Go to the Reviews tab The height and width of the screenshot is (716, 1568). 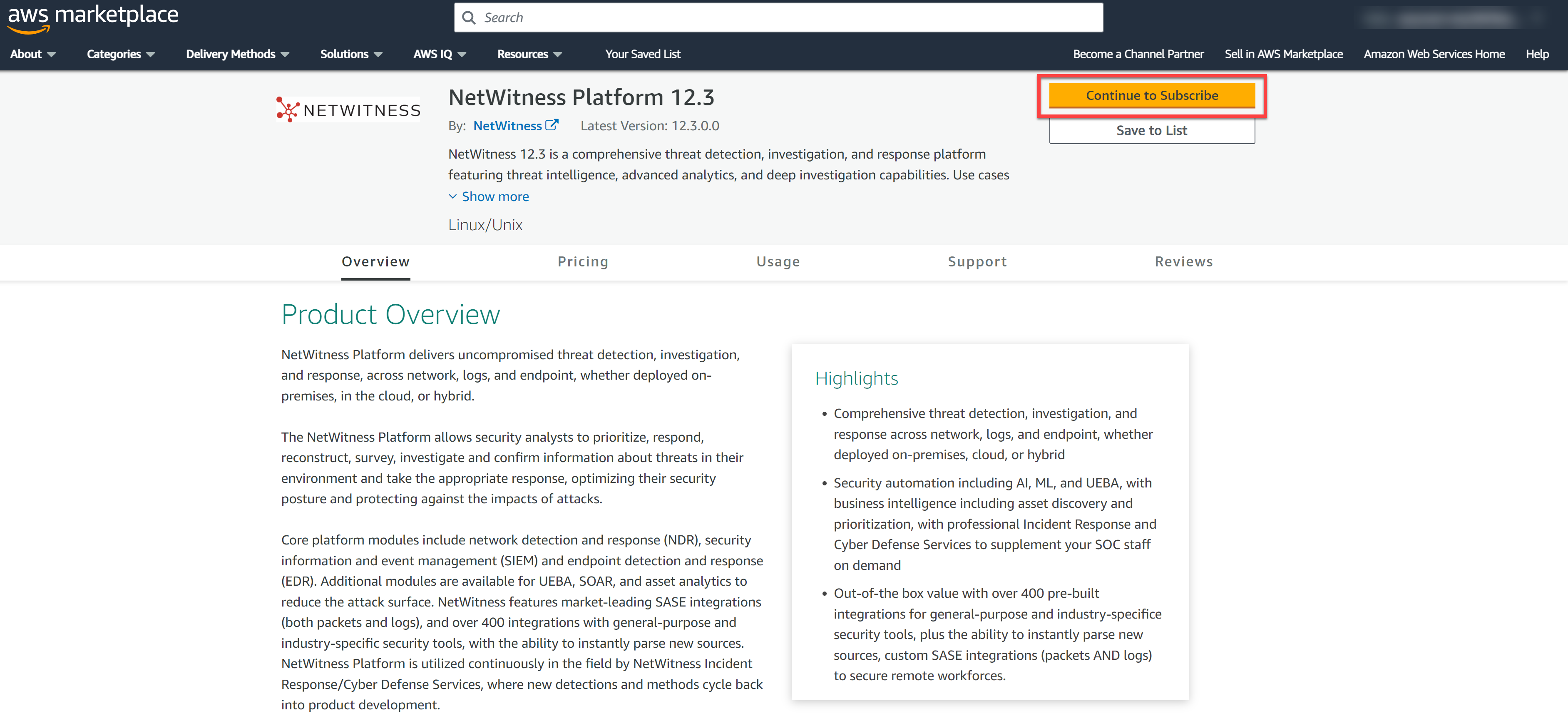click(1183, 262)
